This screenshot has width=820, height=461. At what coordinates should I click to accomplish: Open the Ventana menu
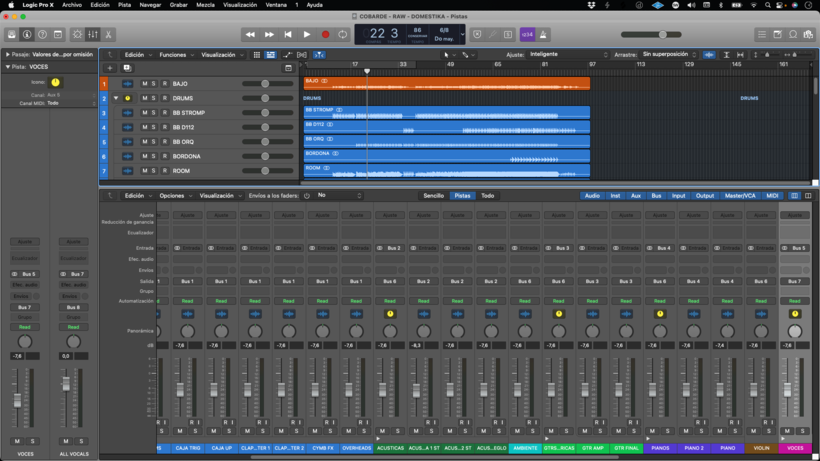pyautogui.click(x=276, y=5)
